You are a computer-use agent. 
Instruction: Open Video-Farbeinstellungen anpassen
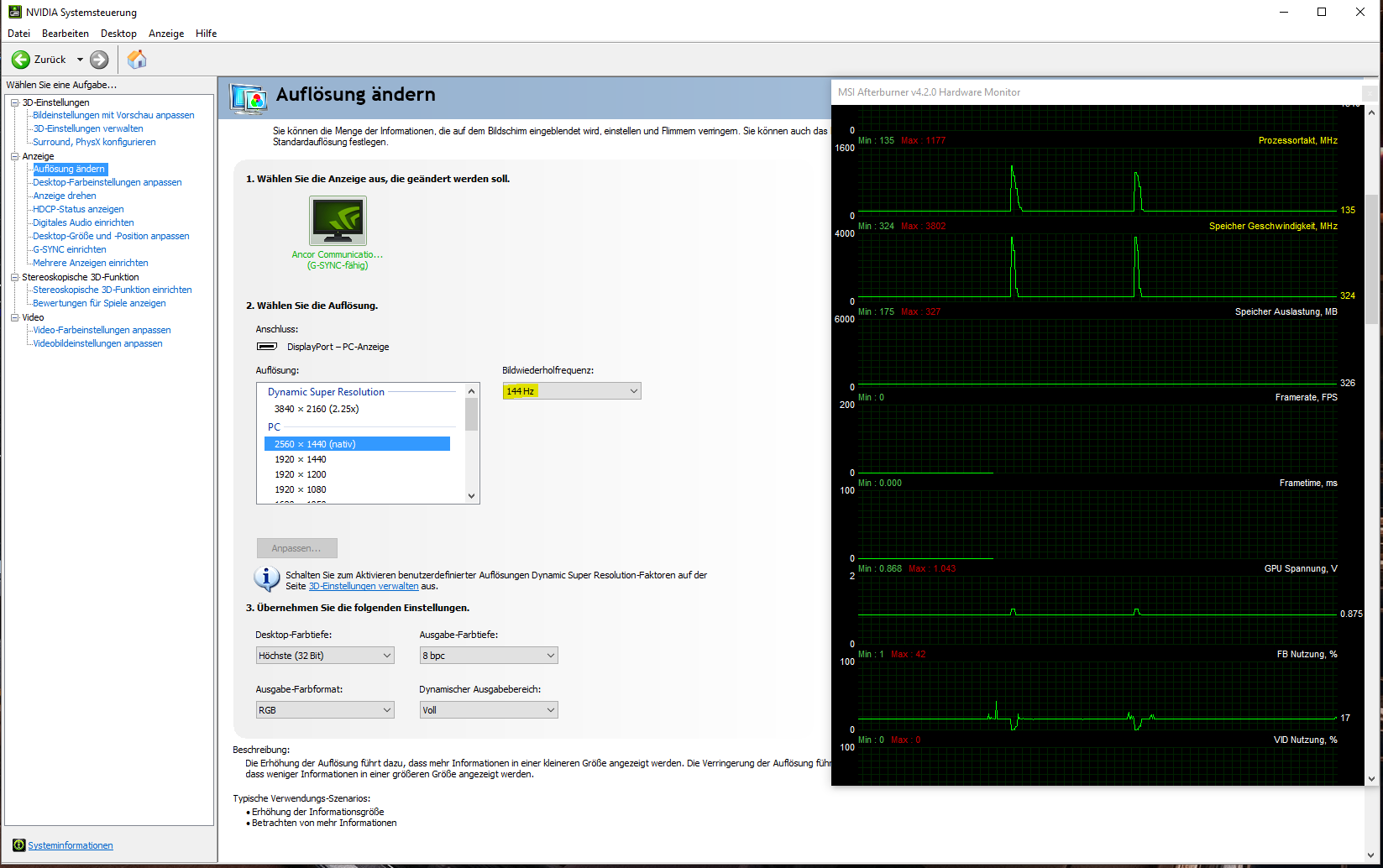click(102, 330)
